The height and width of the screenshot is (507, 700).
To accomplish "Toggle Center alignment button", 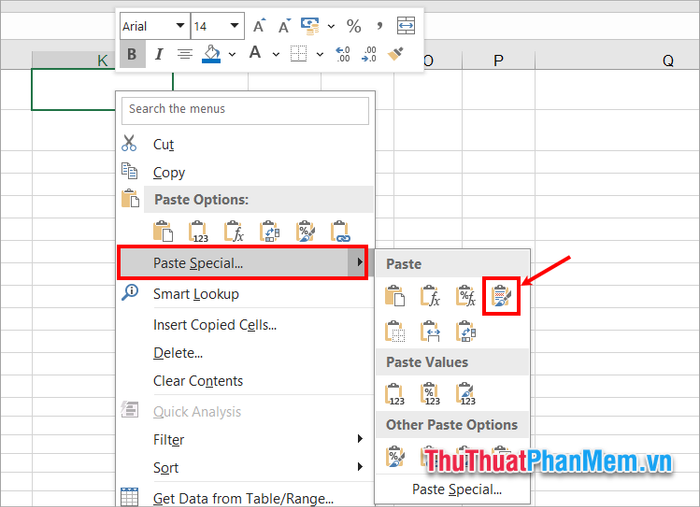I will click(184, 54).
